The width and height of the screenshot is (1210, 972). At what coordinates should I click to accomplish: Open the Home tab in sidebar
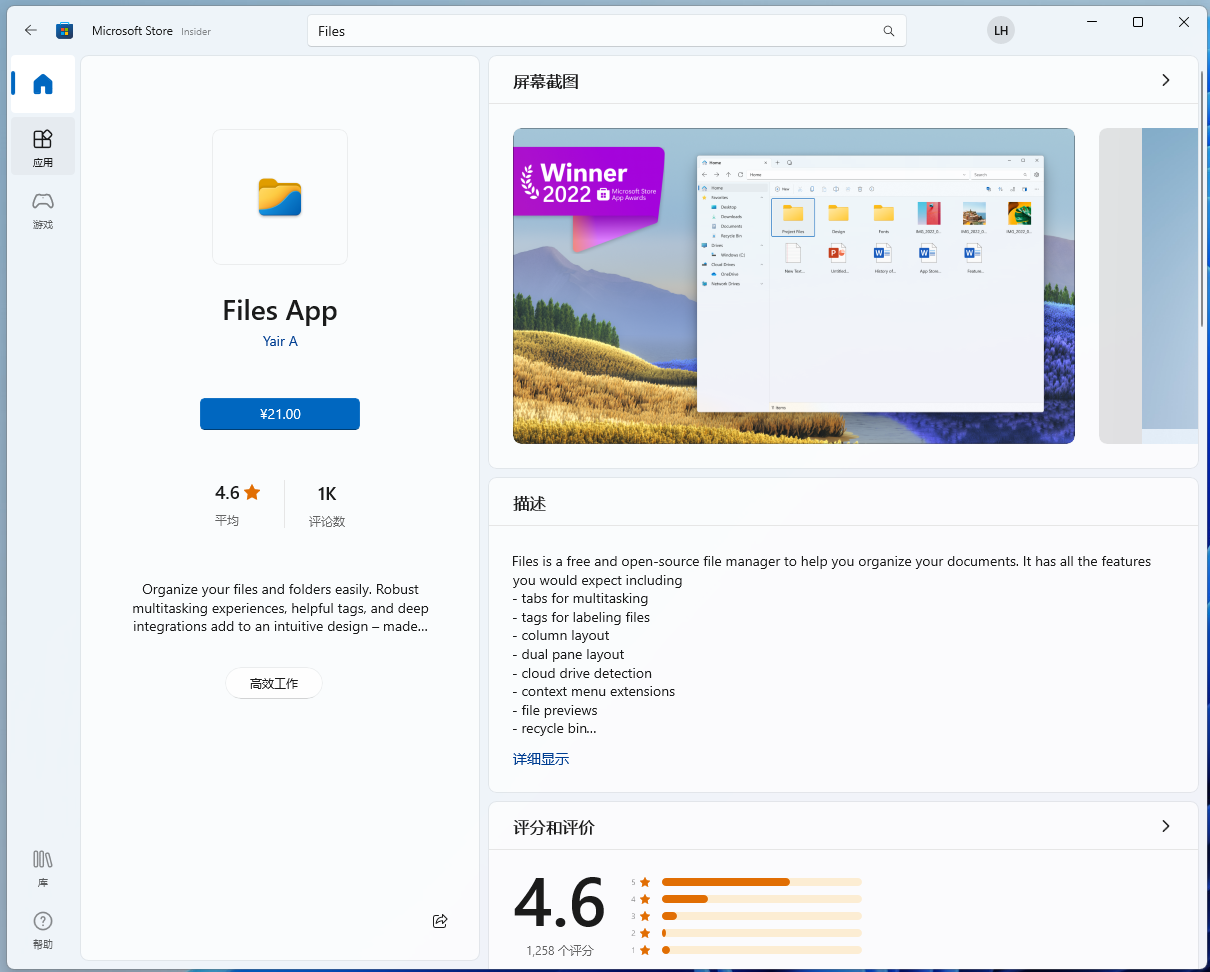coord(43,84)
